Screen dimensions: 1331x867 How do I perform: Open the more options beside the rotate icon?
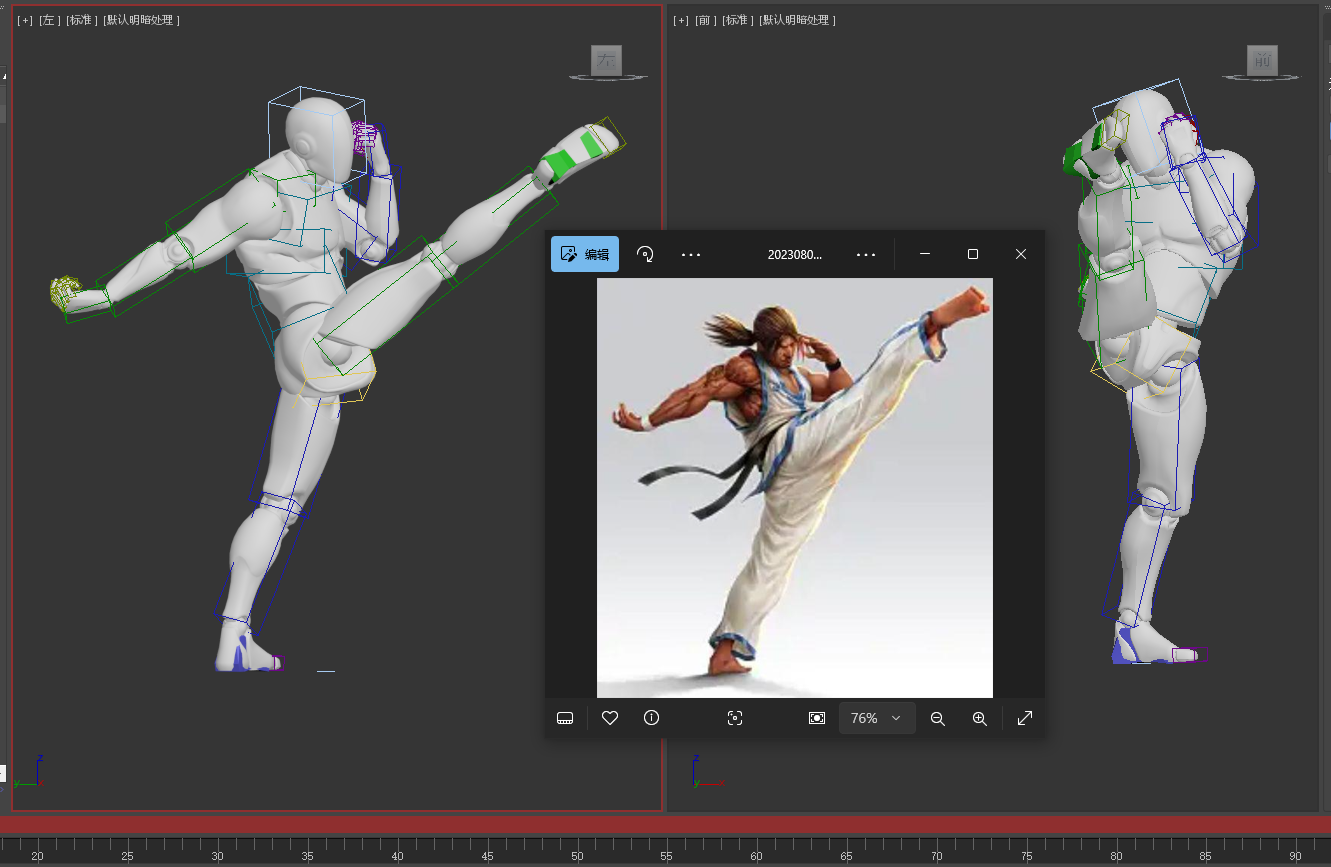point(691,255)
